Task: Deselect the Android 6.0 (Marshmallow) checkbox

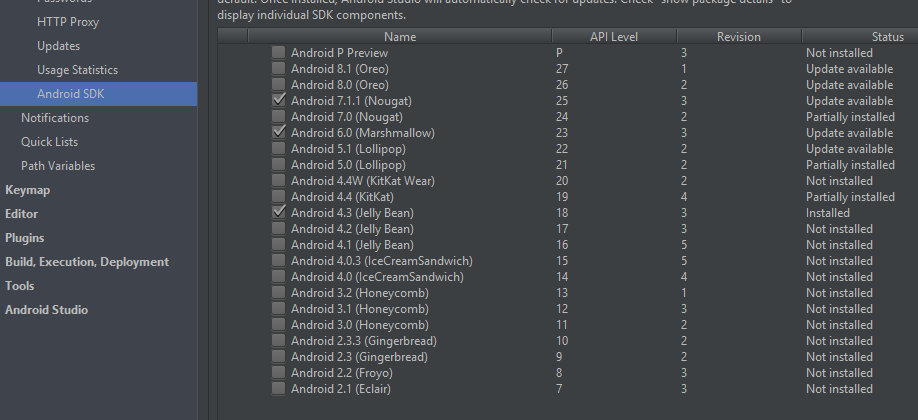Action: tap(278, 133)
